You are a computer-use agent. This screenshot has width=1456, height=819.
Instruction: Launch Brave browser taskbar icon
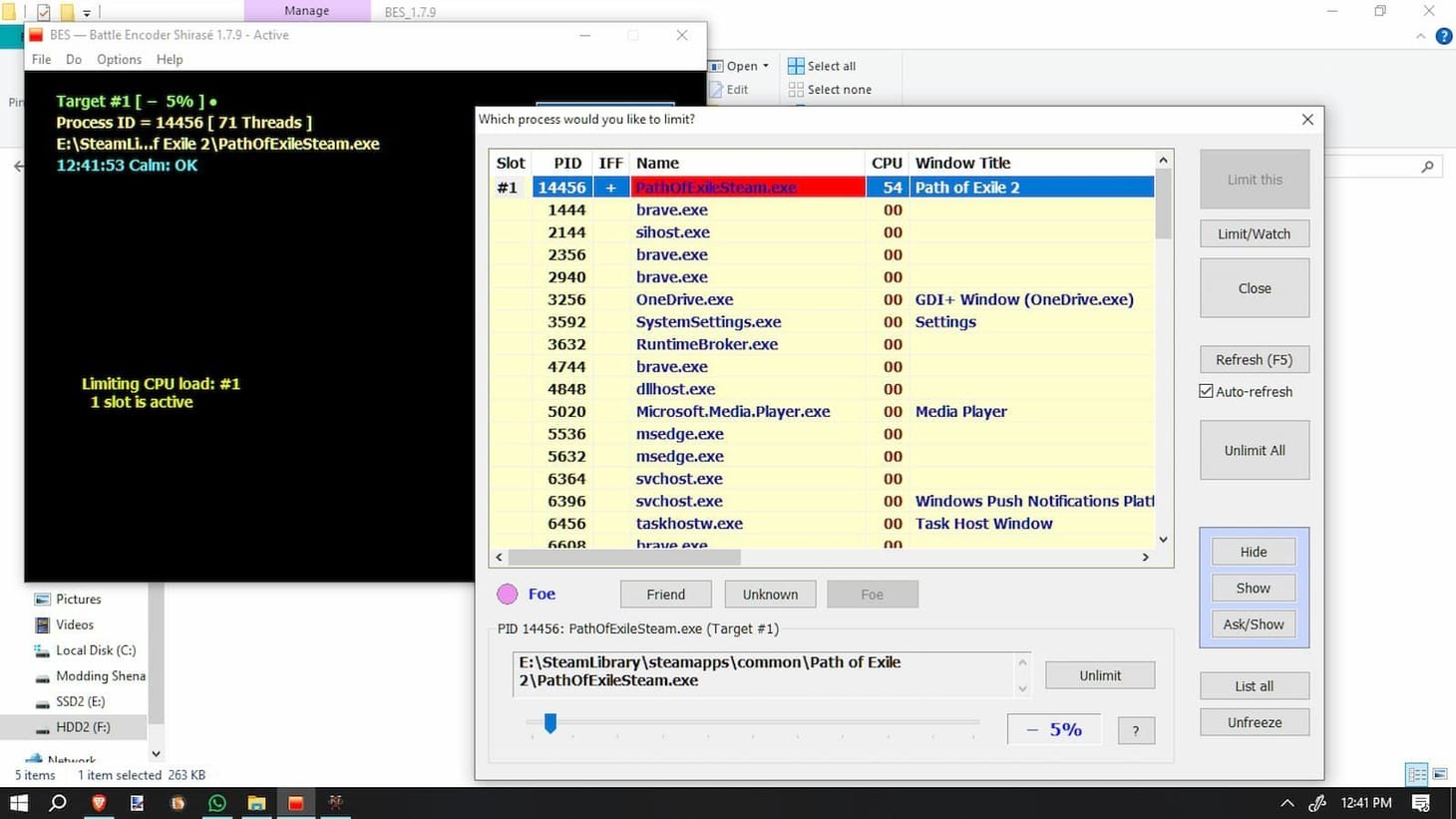(x=99, y=802)
